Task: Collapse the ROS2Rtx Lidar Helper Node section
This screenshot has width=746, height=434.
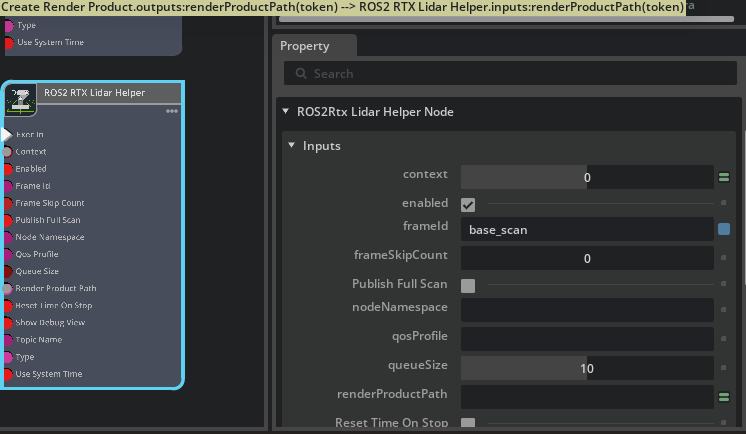Action: pyautogui.click(x=285, y=111)
